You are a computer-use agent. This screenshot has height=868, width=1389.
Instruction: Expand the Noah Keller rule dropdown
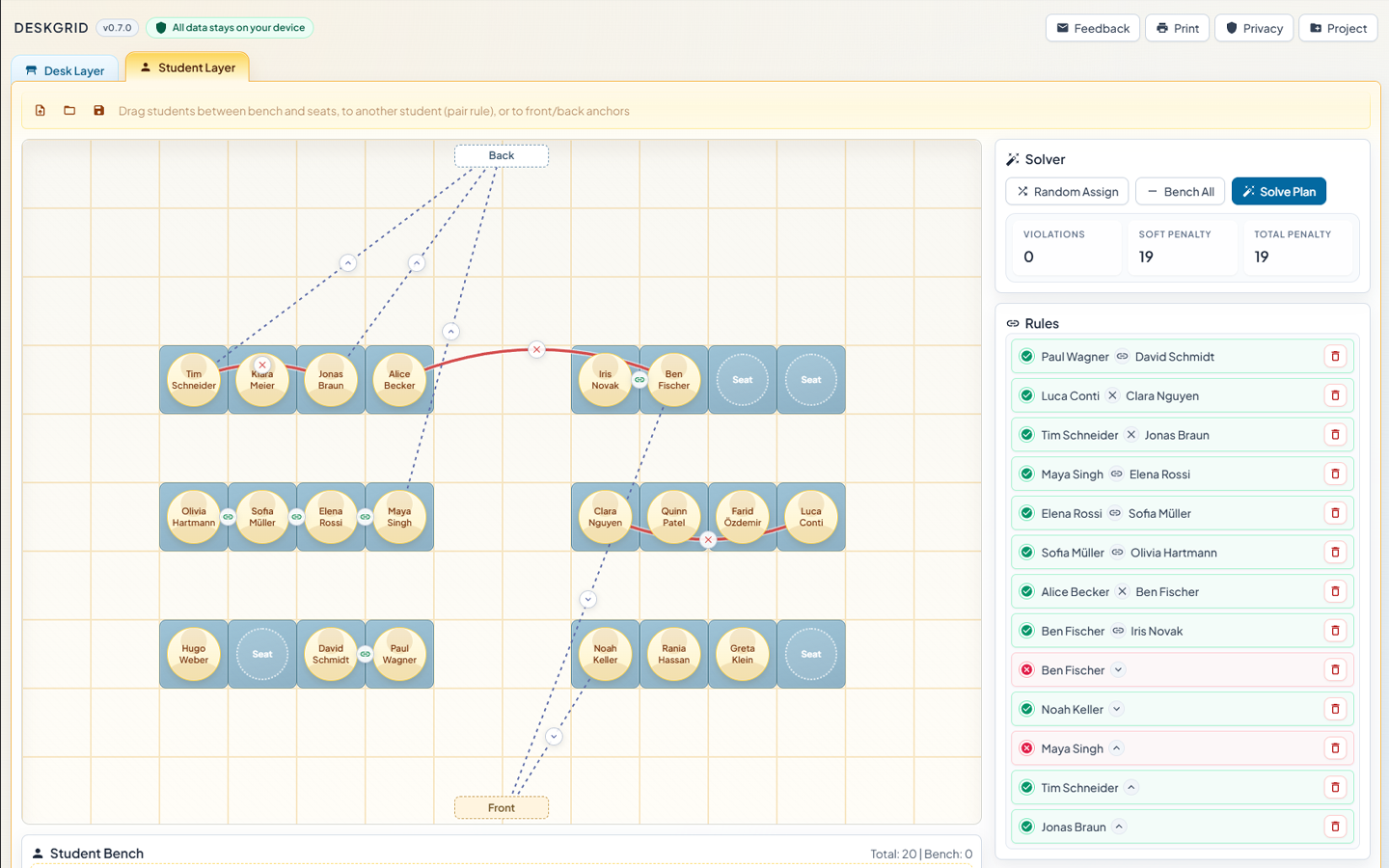[x=1114, y=709]
